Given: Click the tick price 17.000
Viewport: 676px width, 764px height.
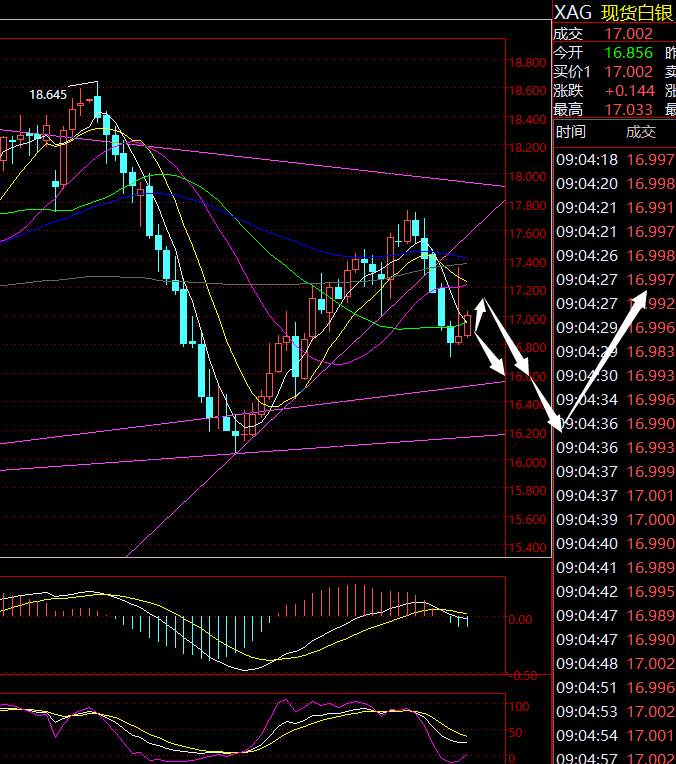Looking at the screenshot, I should (x=651, y=519).
